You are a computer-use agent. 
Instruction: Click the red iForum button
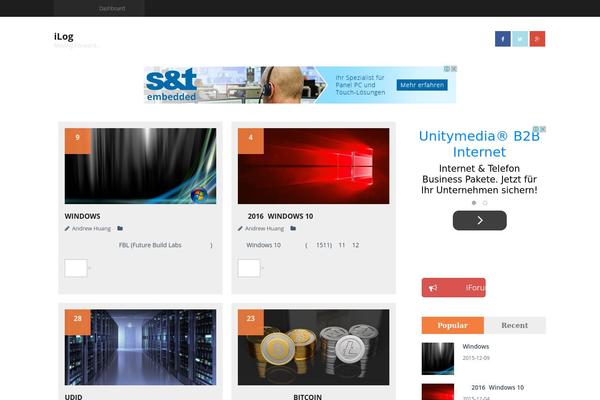tap(453, 287)
